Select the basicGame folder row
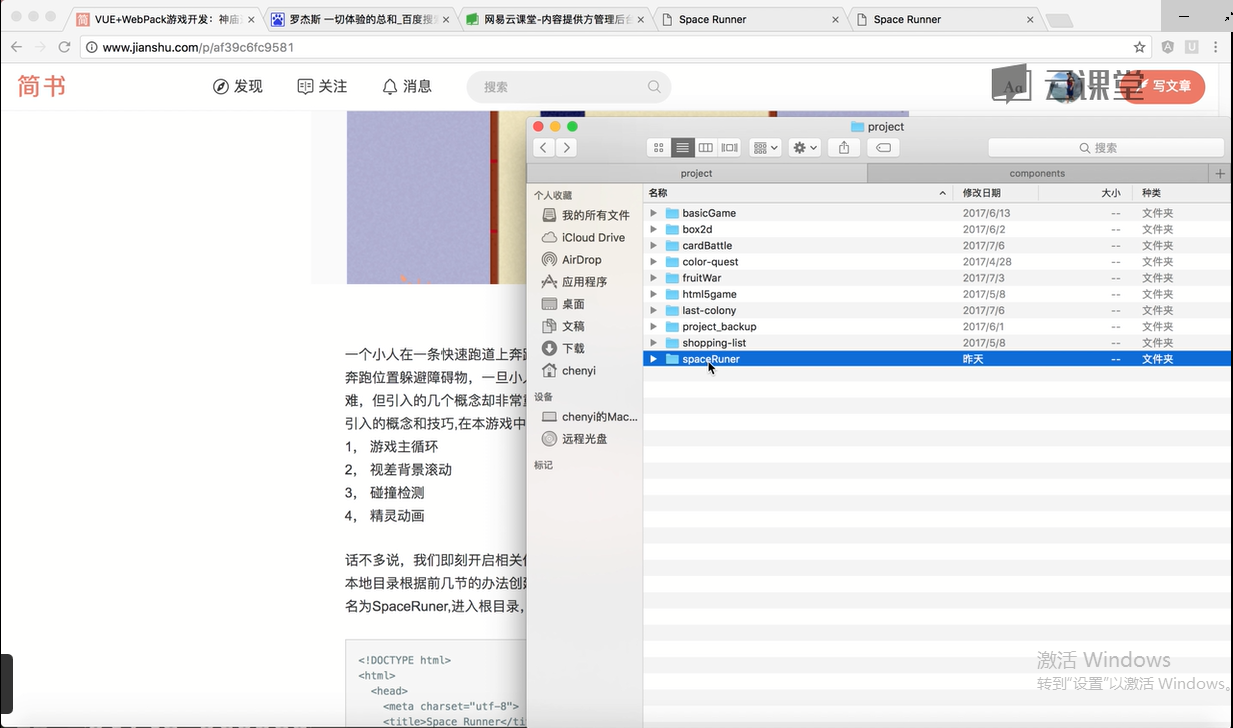The width and height of the screenshot is (1233, 728). 937,213
